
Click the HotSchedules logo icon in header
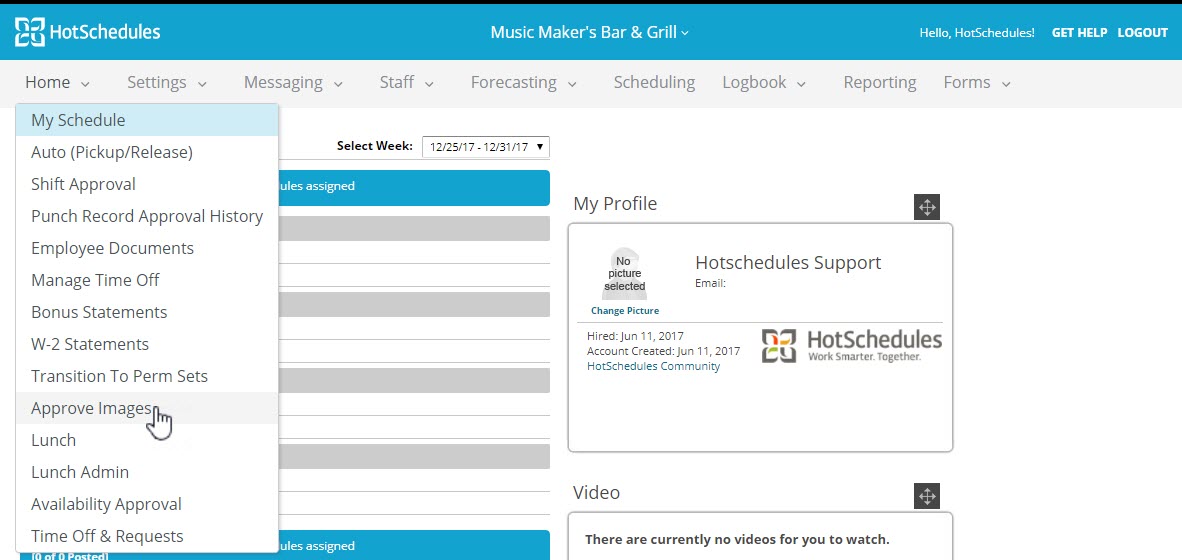[x=29, y=32]
